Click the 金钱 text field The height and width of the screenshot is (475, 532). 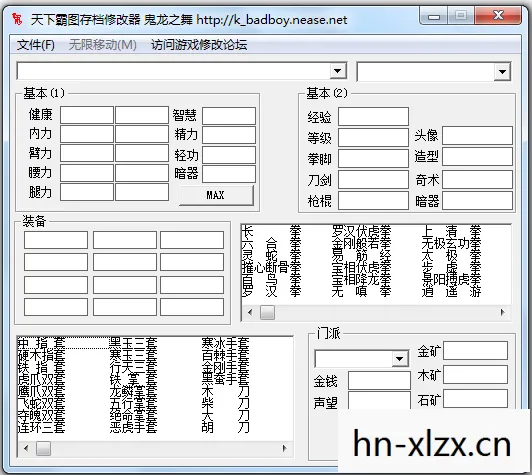[x=379, y=380]
